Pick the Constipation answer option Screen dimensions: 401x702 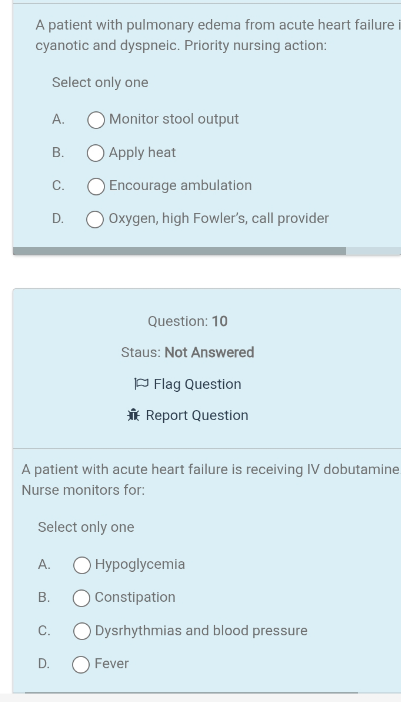point(81,598)
